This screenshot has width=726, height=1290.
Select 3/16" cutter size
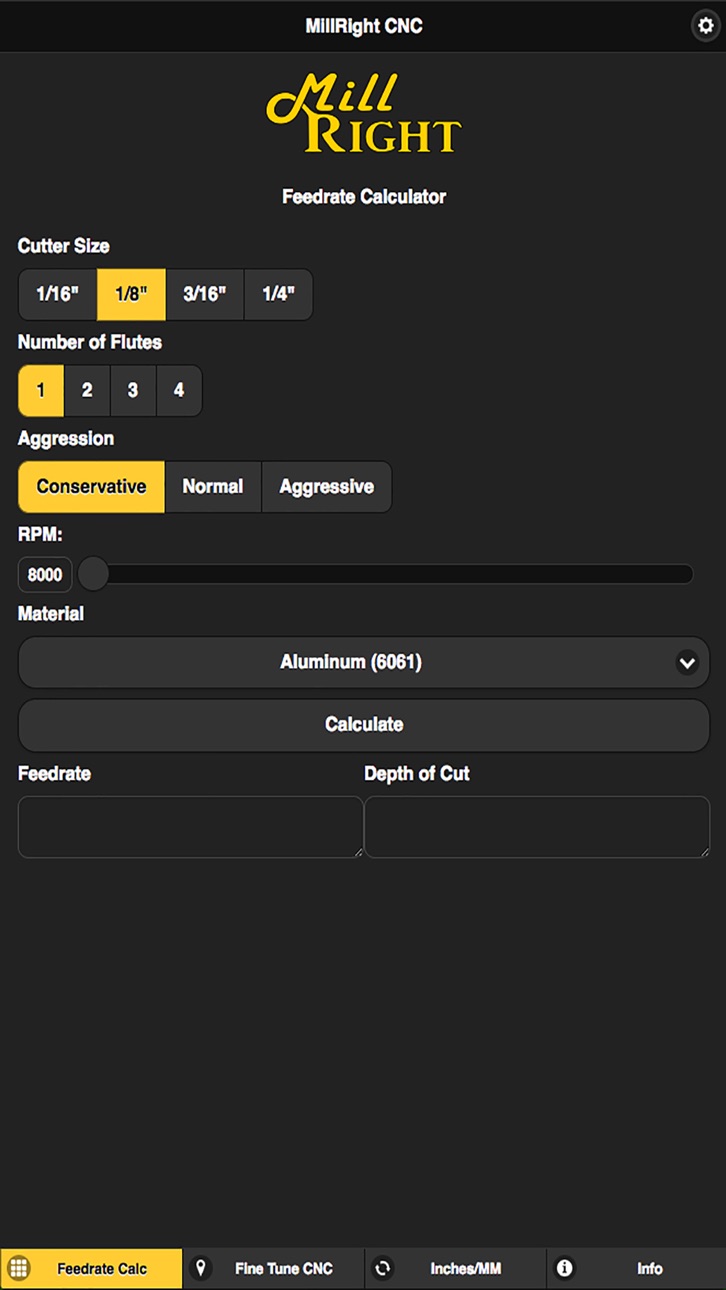coord(205,294)
